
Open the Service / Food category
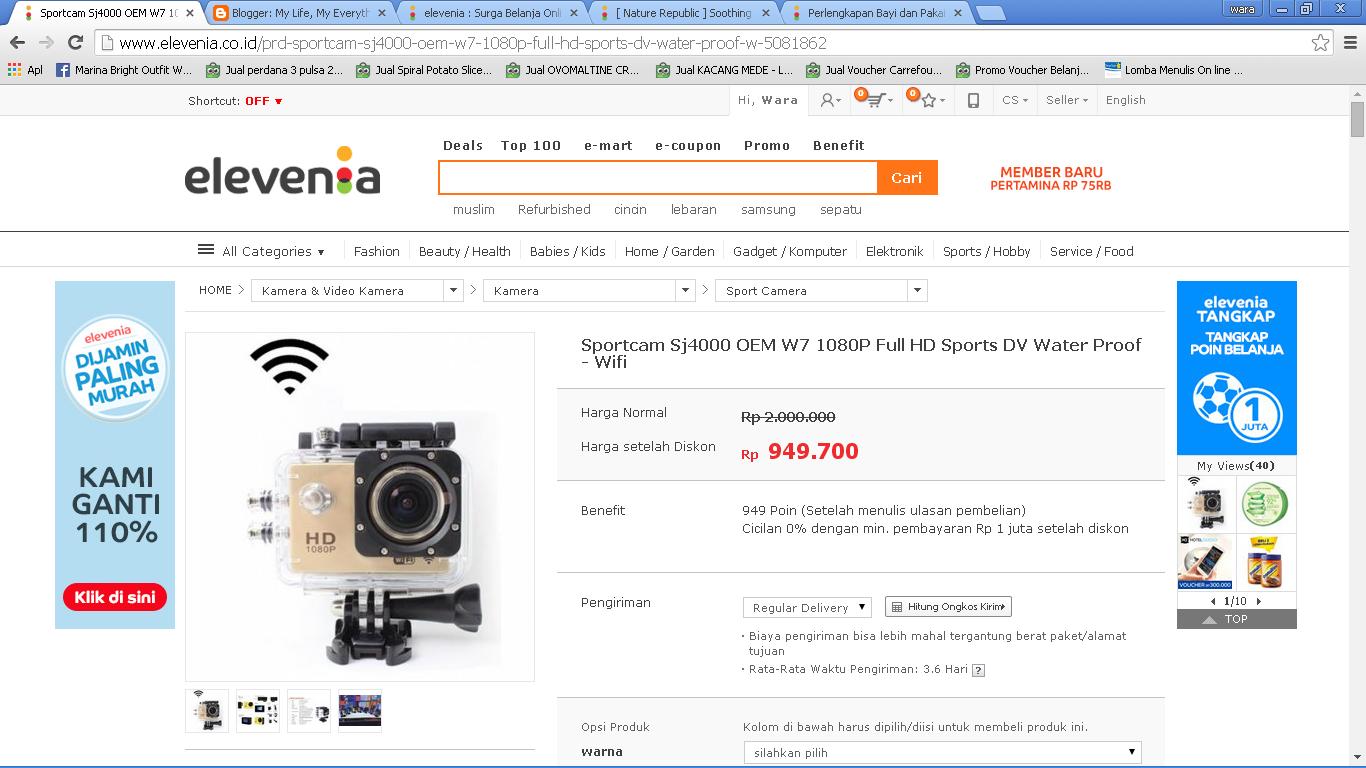pos(1092,251)
